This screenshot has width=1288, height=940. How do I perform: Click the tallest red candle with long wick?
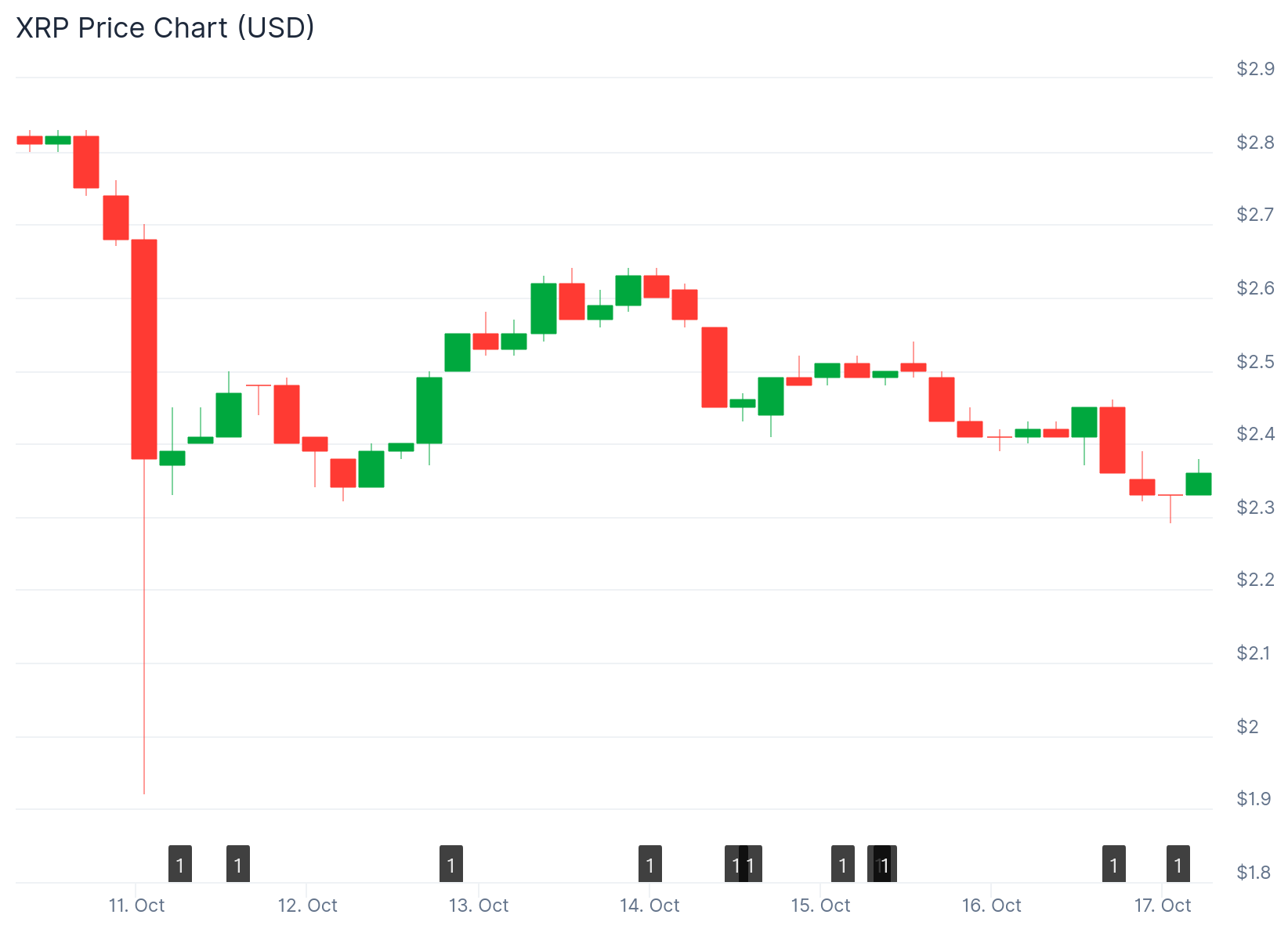point(144,349)
